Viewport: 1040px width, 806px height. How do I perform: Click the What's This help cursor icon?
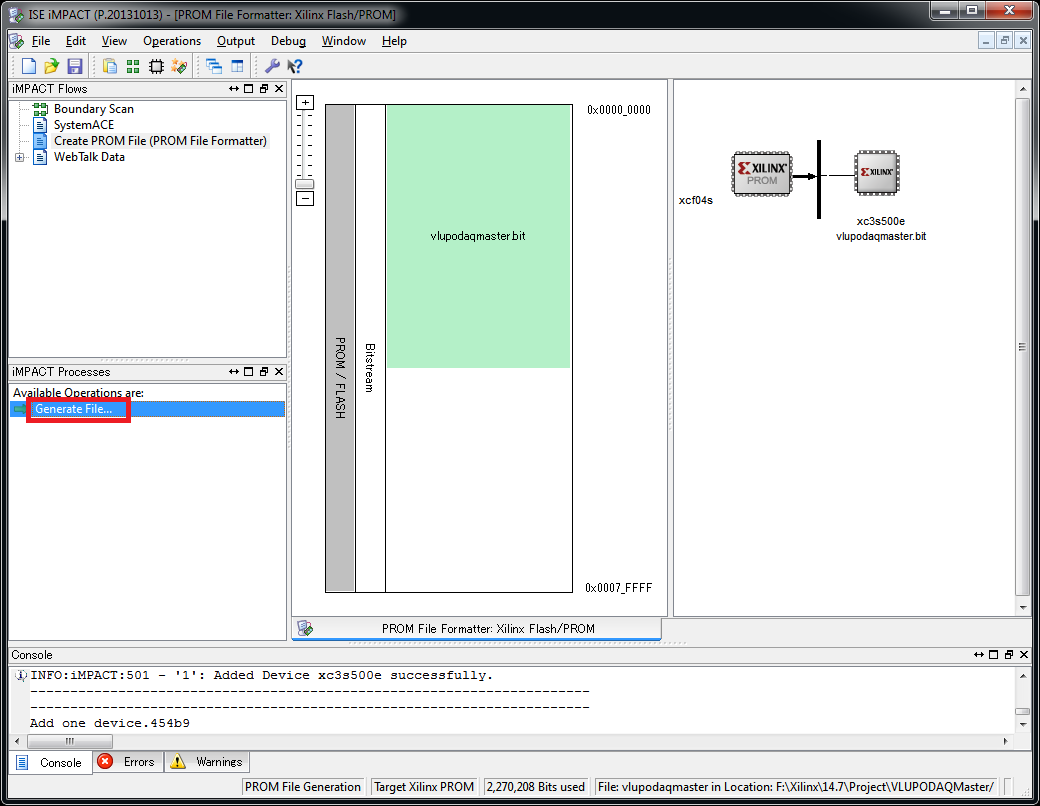294,66
